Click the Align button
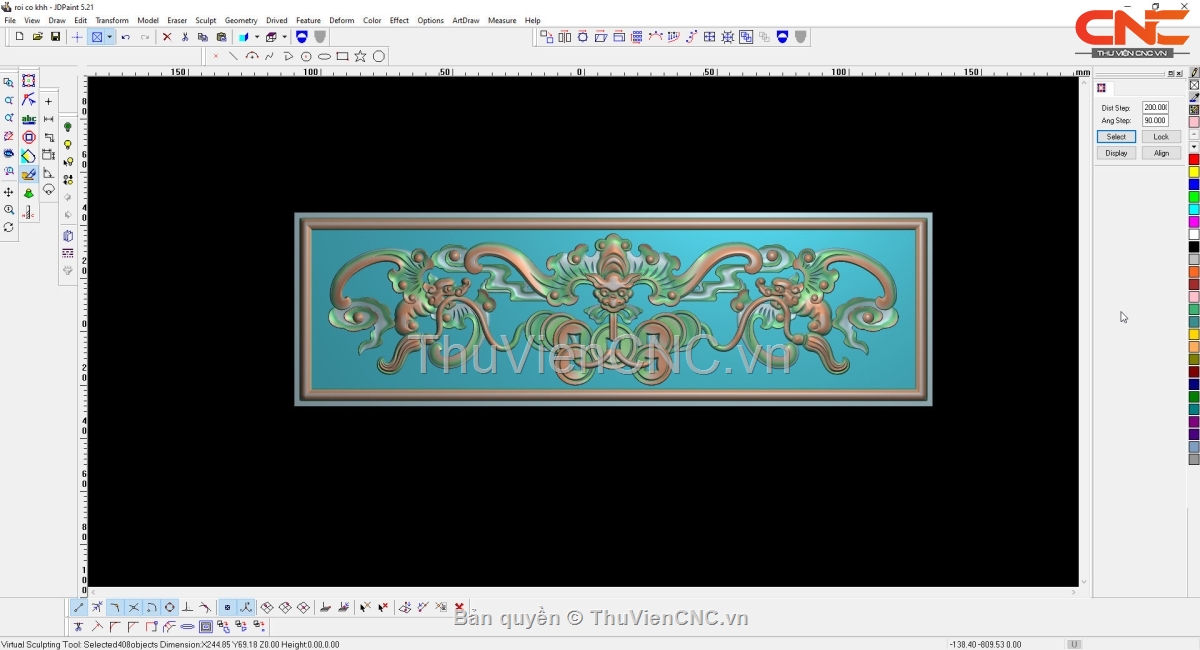 1160,153
